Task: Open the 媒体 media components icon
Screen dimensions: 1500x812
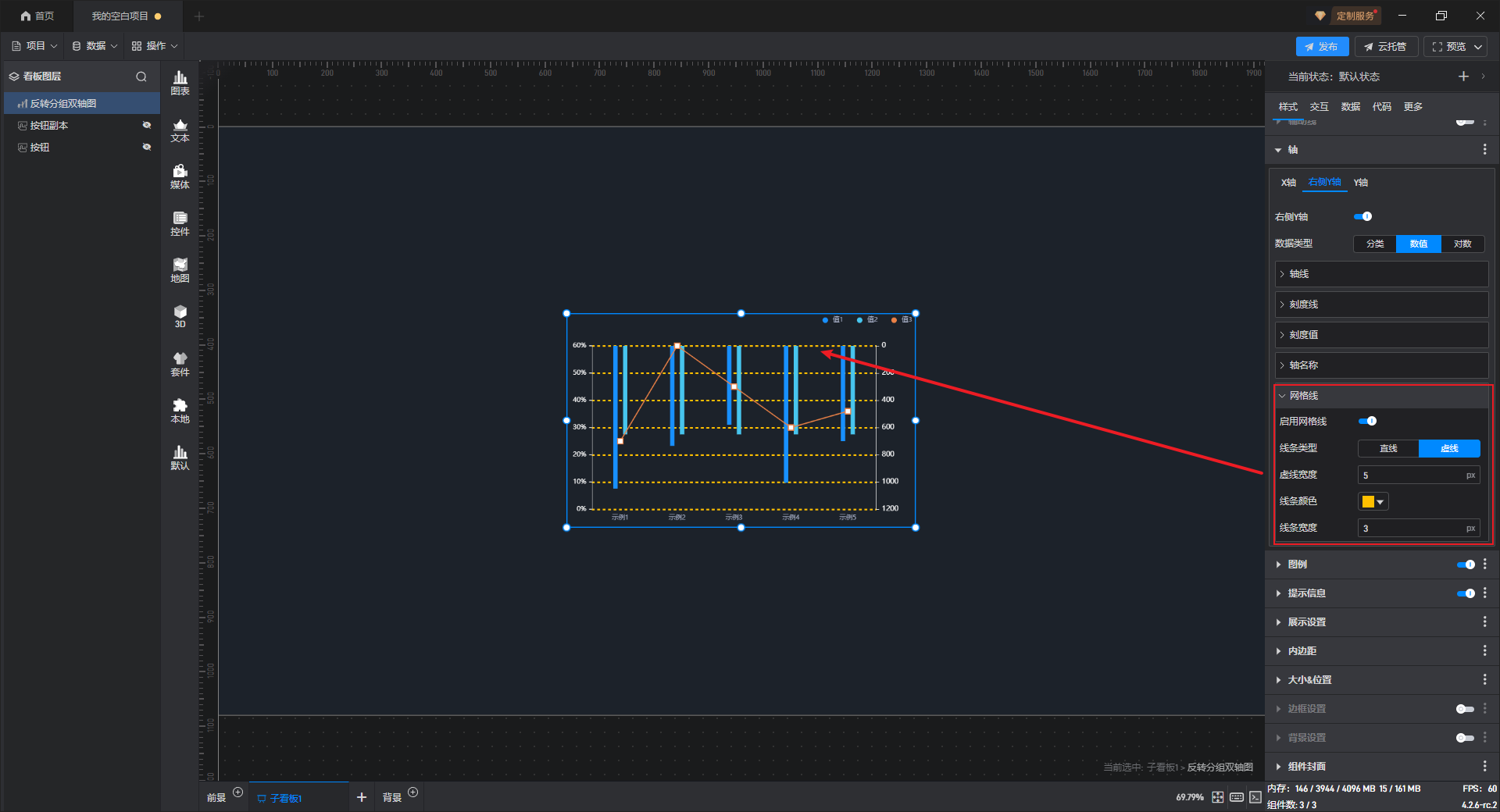Action: (x=180, y=176)
